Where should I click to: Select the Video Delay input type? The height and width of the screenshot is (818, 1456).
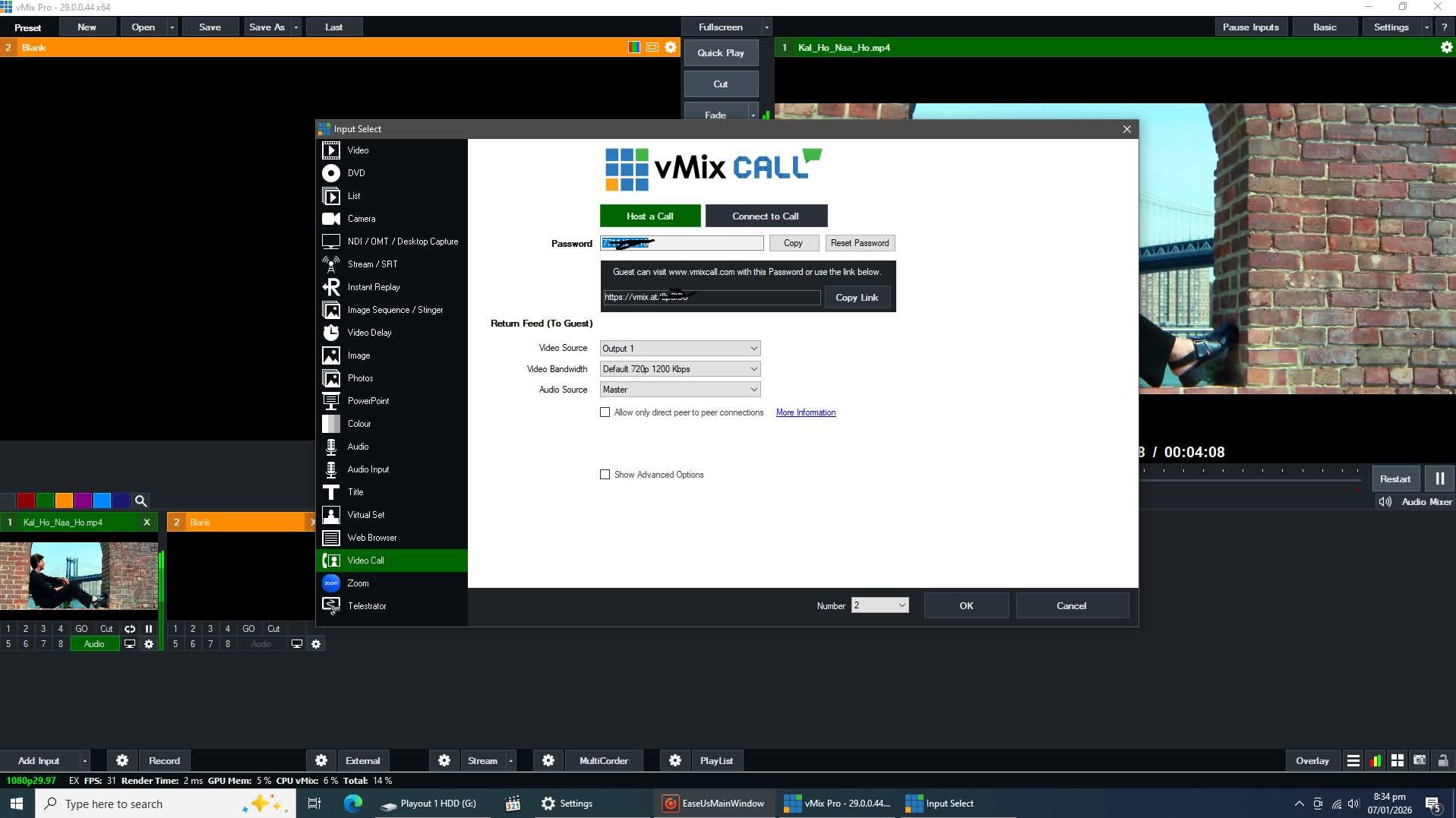[391, 333]
